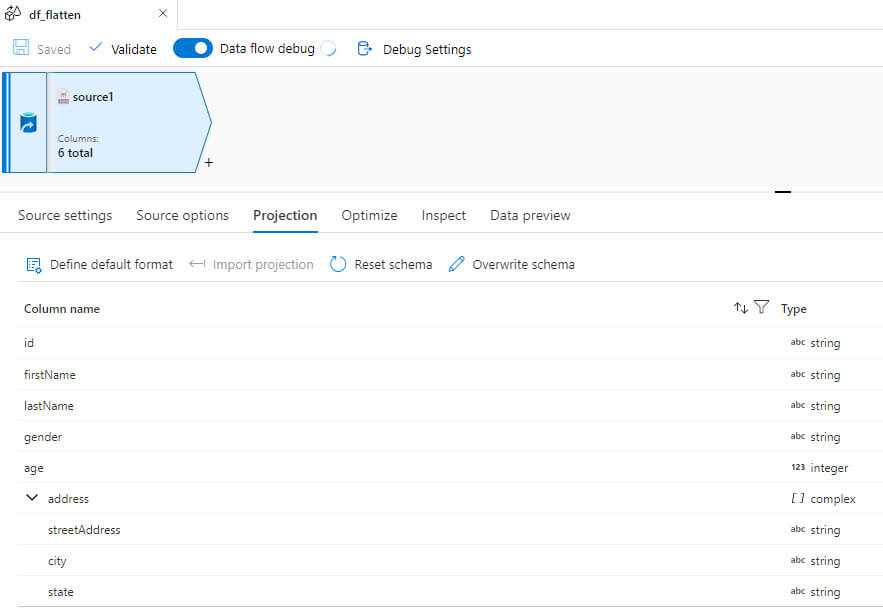The width and height of the screenshot is (883, 614).
Task: Click the Import projection button
Action: pyautogui.click(x=251, y=265)
